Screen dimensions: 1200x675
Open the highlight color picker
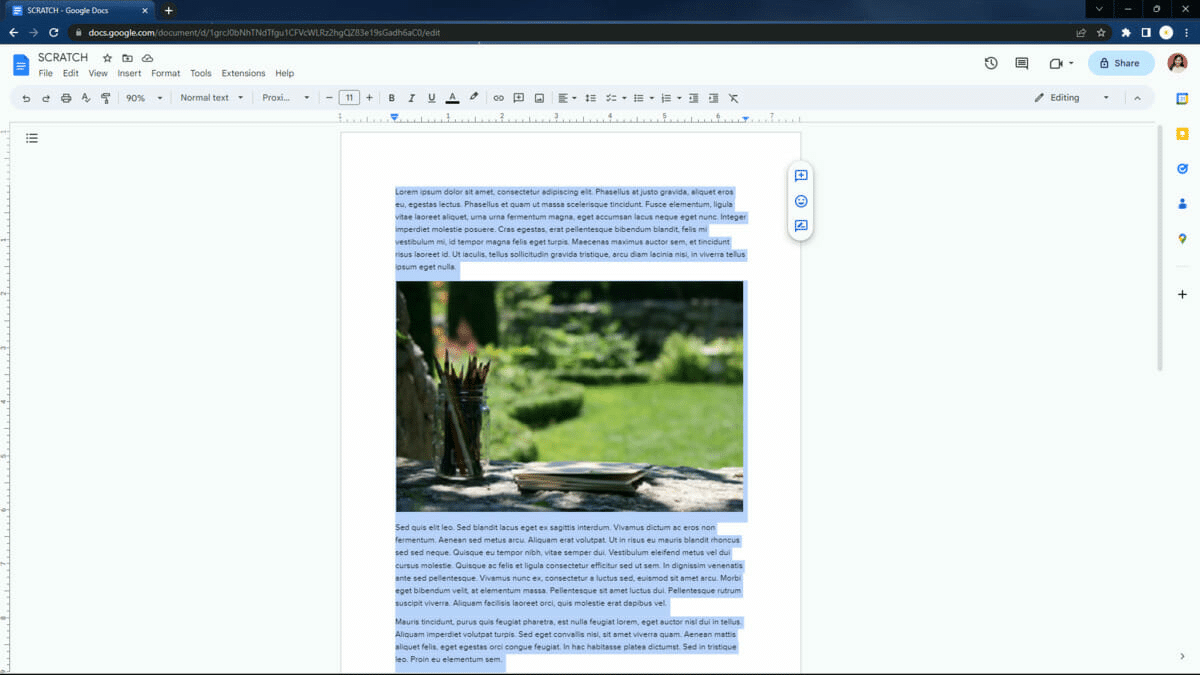[474, 98]
